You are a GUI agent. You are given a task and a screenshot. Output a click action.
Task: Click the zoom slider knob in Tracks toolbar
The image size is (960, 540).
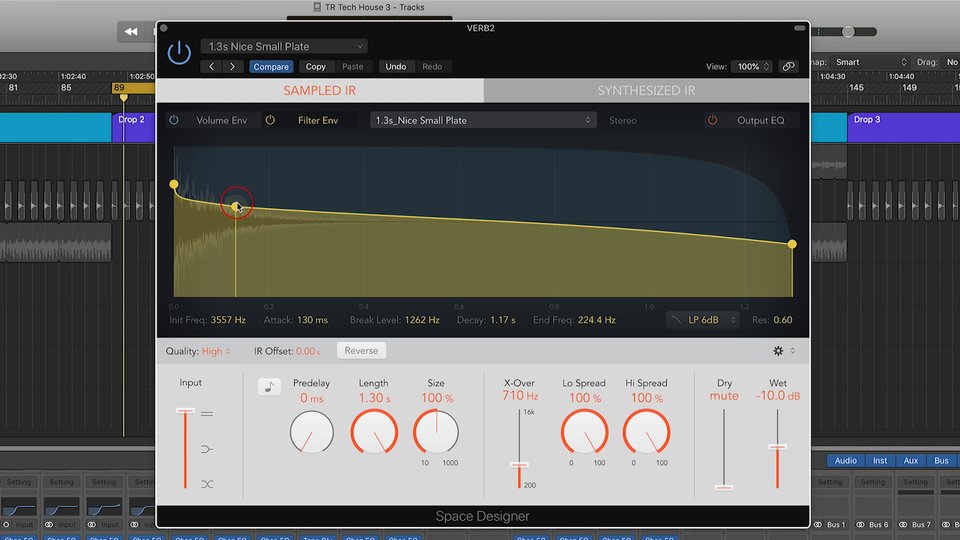(848, 32)
